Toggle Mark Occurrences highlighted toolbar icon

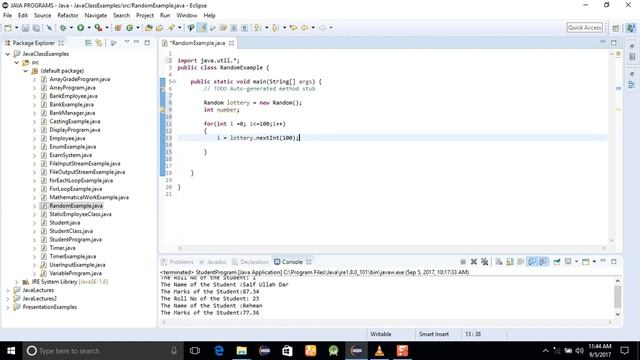(x=202, y=28)
